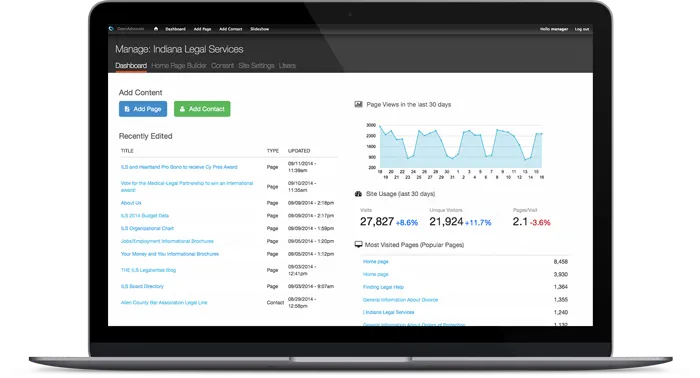The width and height of the screenshot is (700, 378).
Task: Click the +11.7% unique visitors change
Action: pos(478,223)
